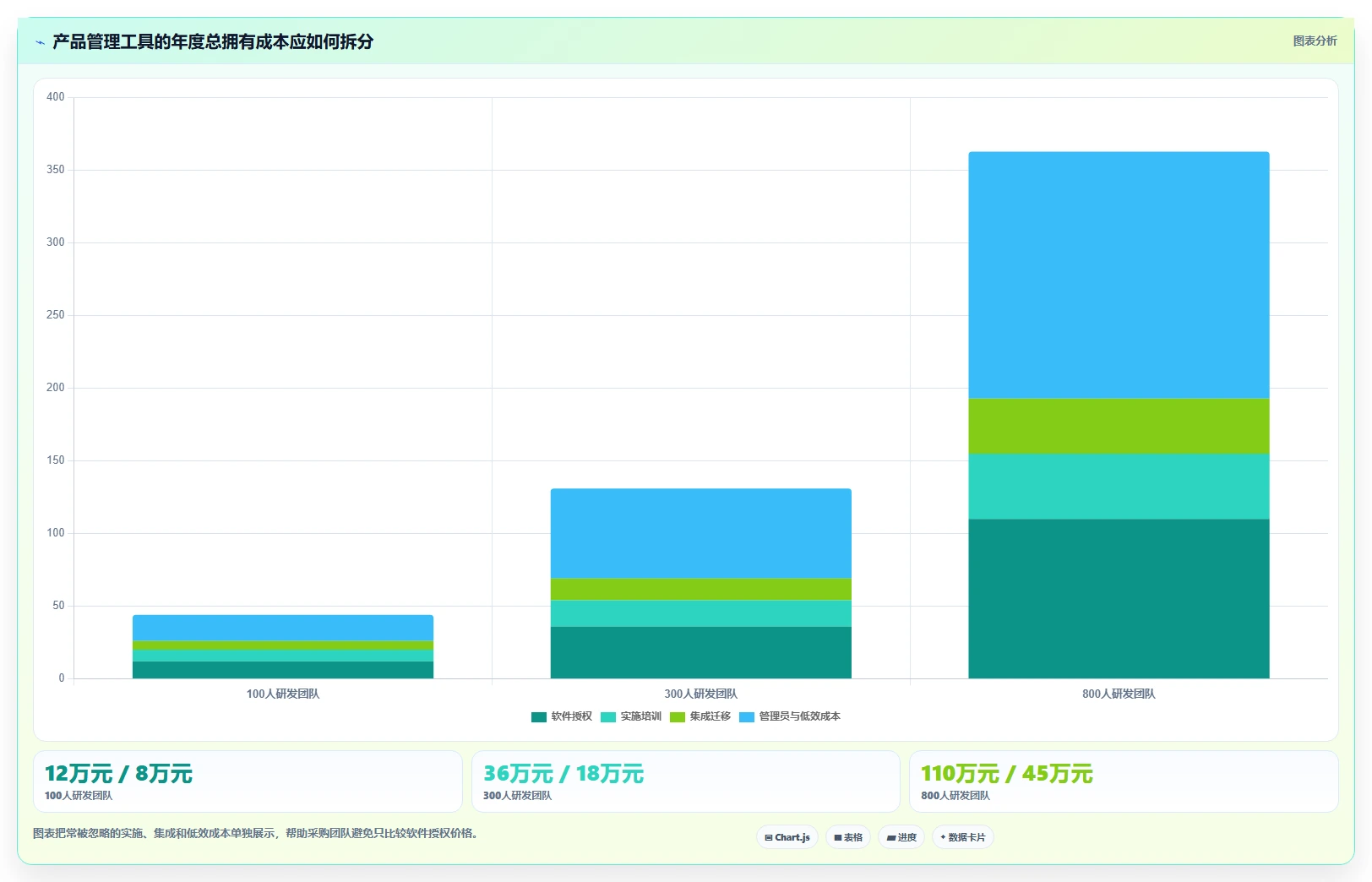Toggle the 软件授权 legend color box

[538, 716]
